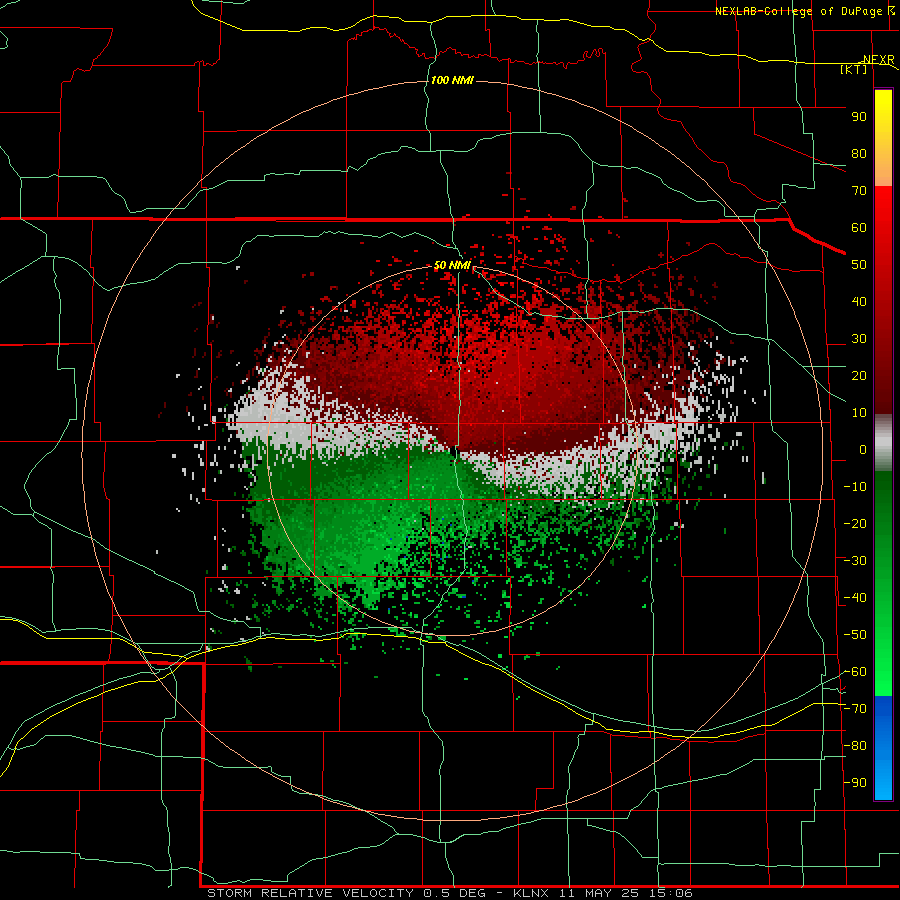Click the -90 value on the velocity scale
The height and width of the screenshot is (900, 900).
855,783
